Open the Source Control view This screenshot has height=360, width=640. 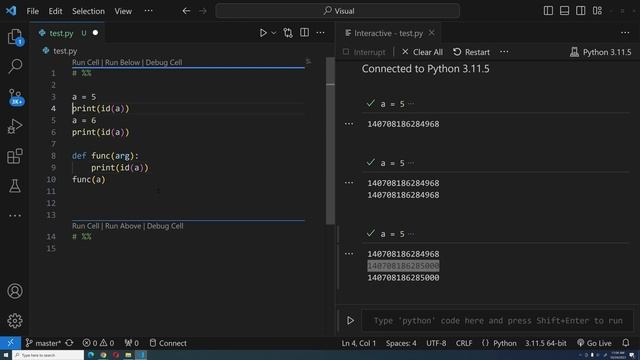[x=16, y=97]
